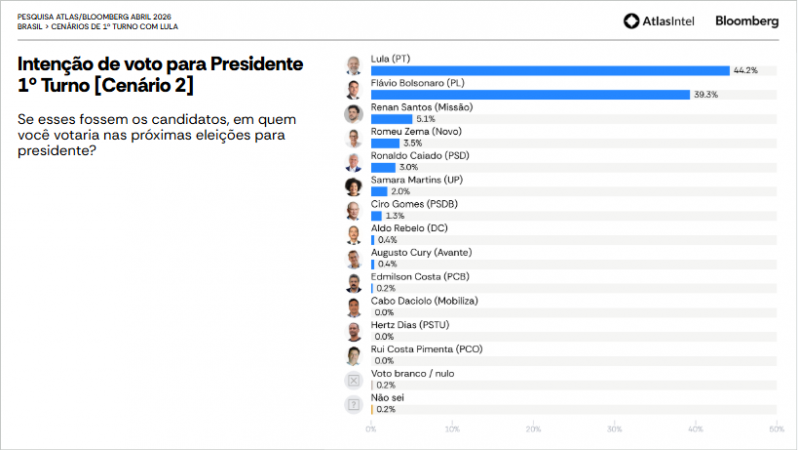Click Ciro Gomes (PSDB) portrait

353,210
